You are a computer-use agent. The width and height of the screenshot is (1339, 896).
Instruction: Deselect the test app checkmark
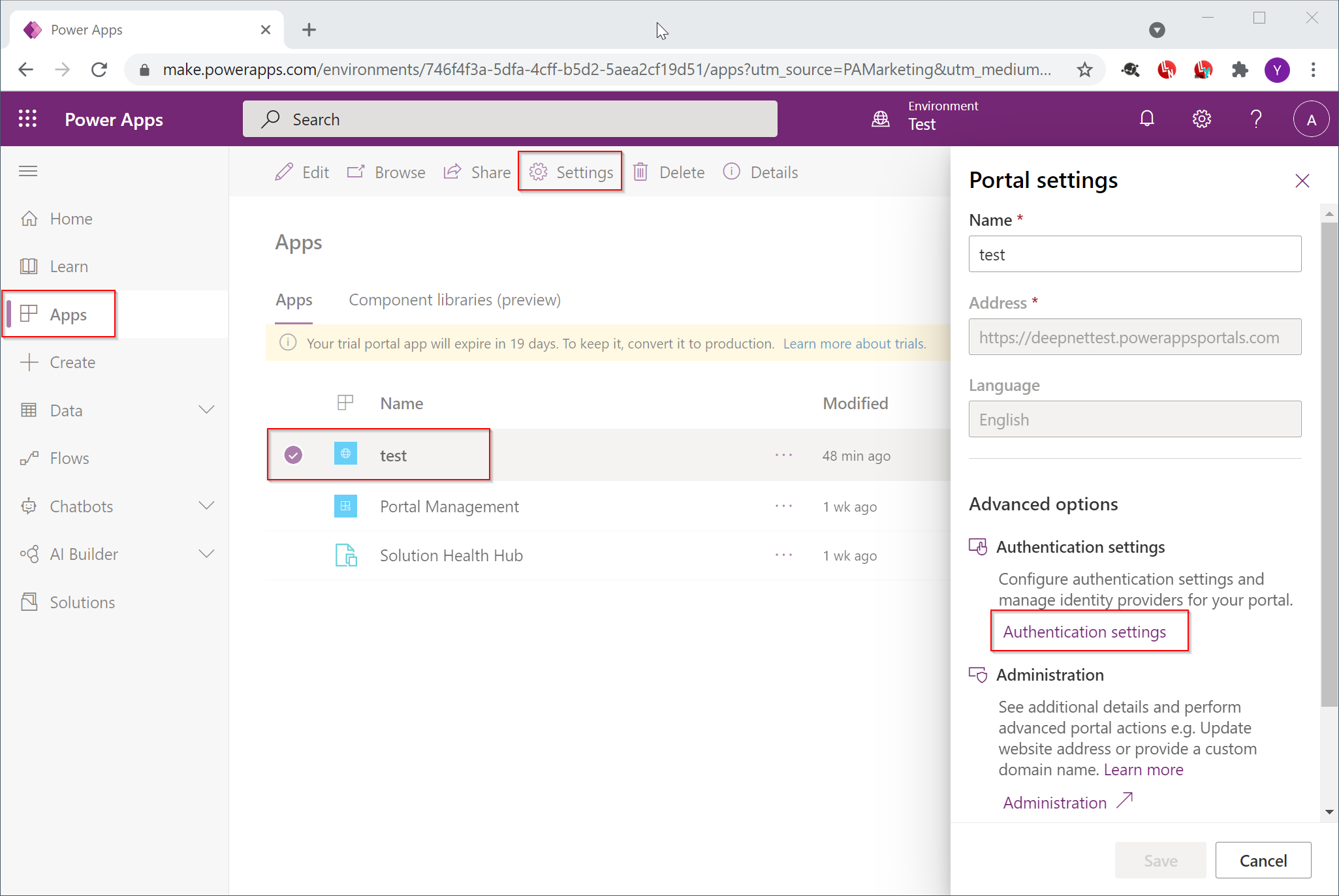[293, 455]
